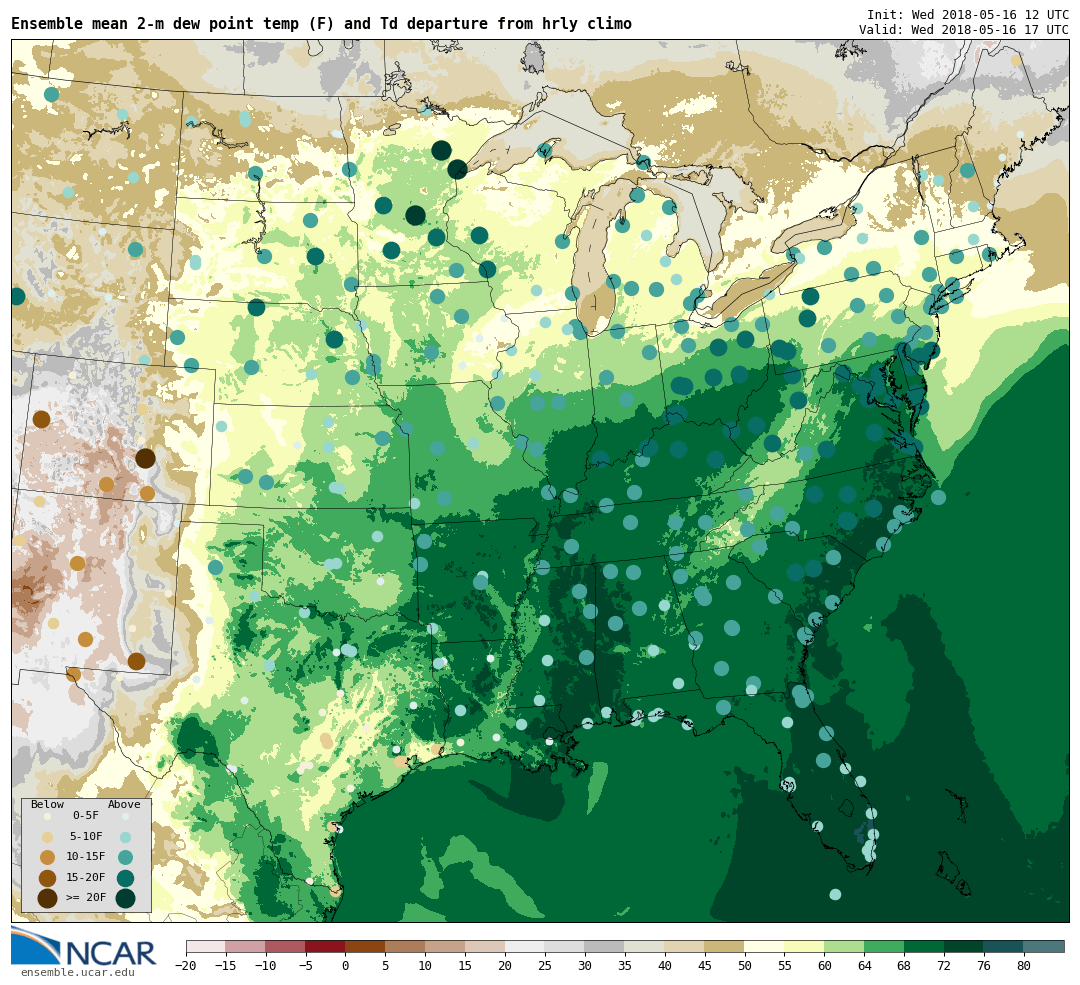Click the 'Below' legend heading
The image size is (1080, 985).
48,805
